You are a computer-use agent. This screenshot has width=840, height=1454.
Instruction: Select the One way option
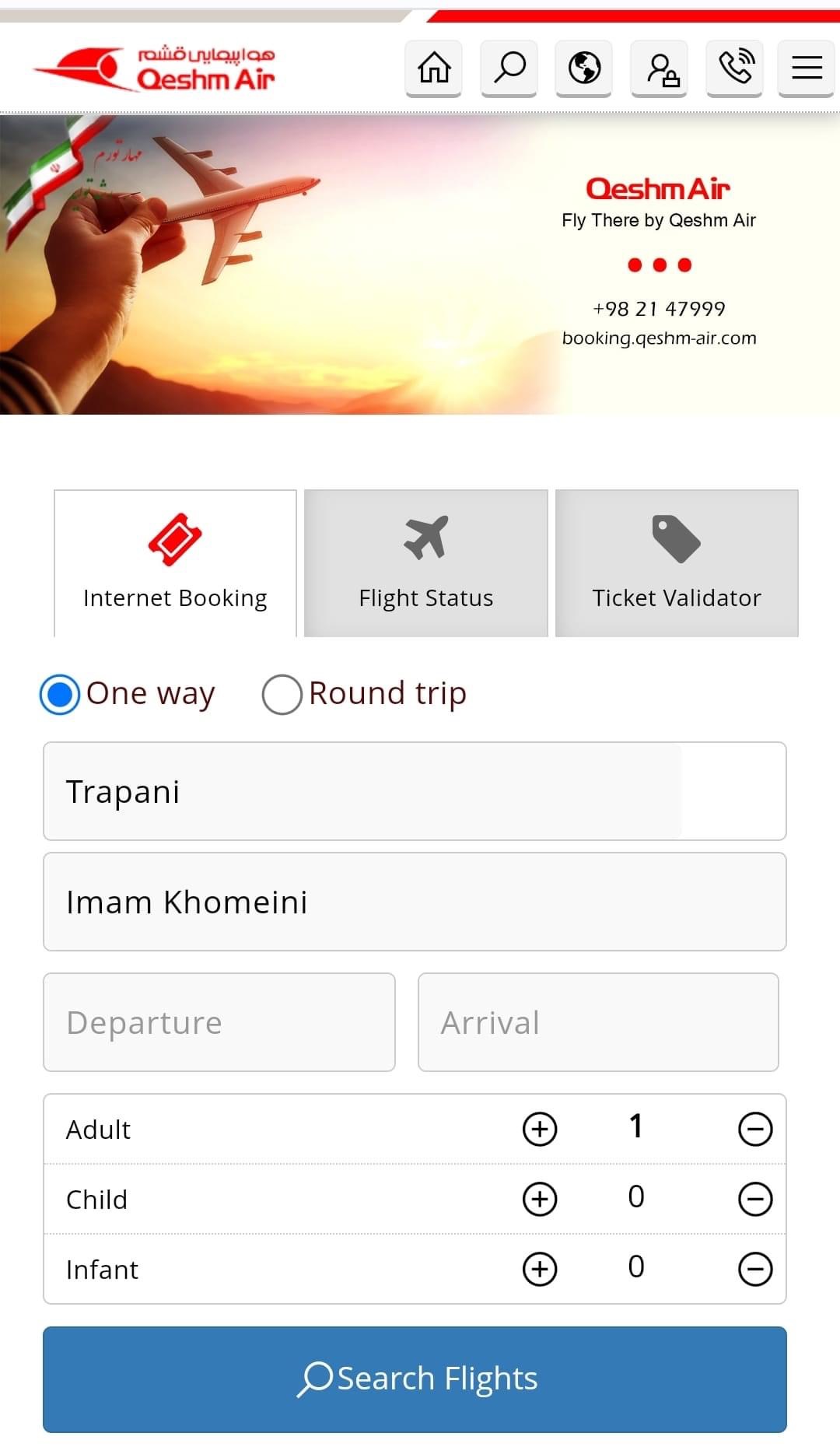point(61,694)
